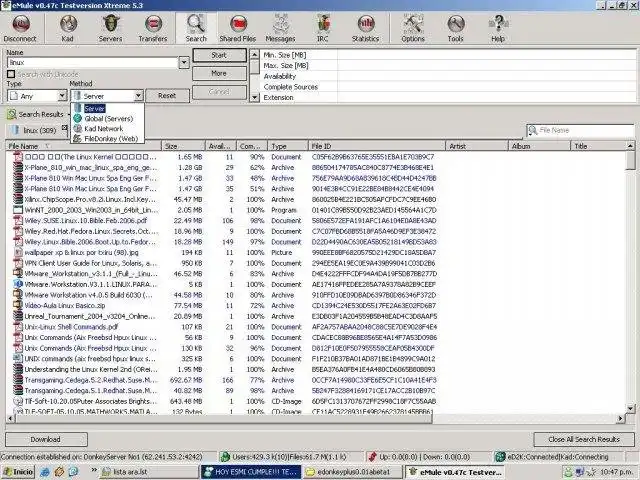Screen dimensions: 640x480
Task: Click the users icon in status bar
Action: pyautogui.click(x=224, y=457)
